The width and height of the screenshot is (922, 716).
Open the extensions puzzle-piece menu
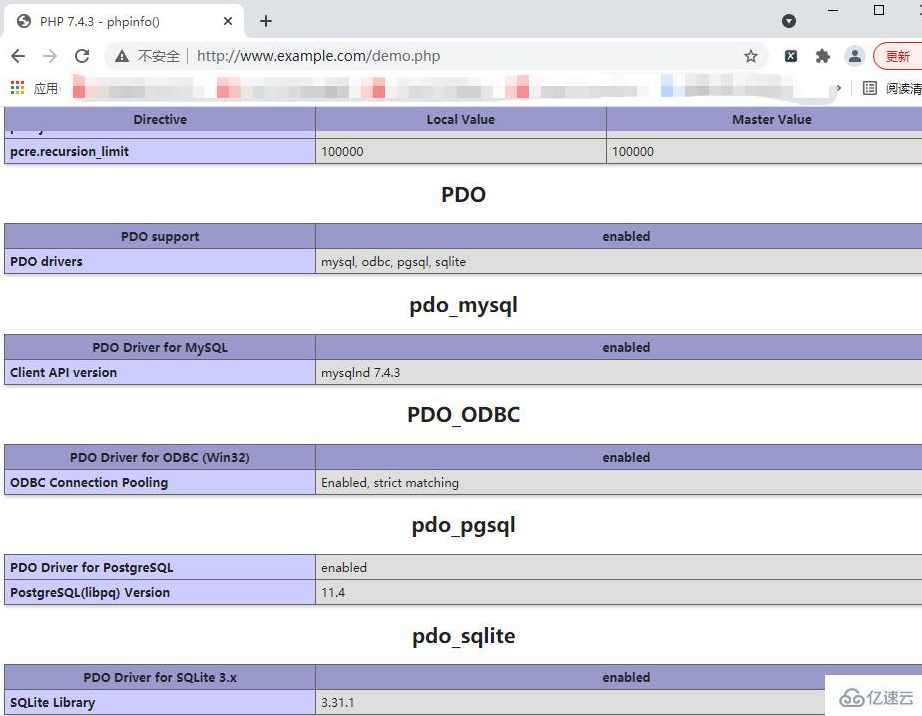[x=822, y=56]
